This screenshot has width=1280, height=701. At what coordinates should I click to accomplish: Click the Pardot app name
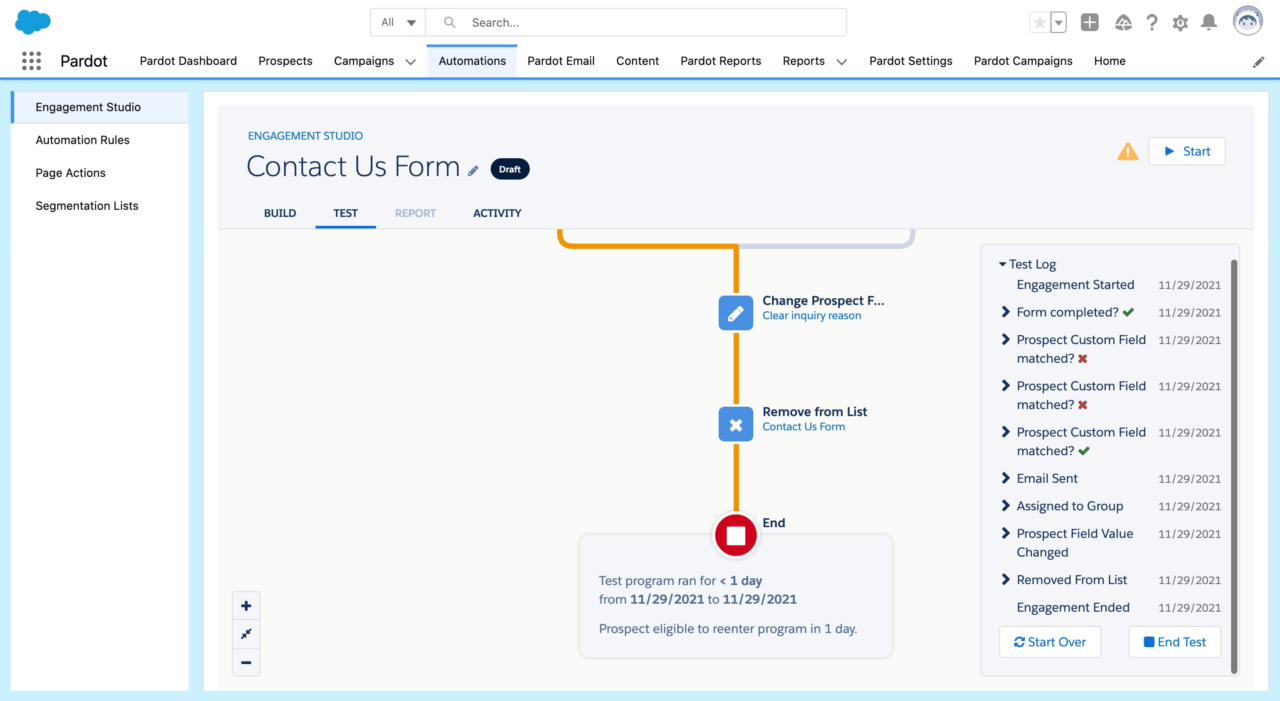(84, 61)
